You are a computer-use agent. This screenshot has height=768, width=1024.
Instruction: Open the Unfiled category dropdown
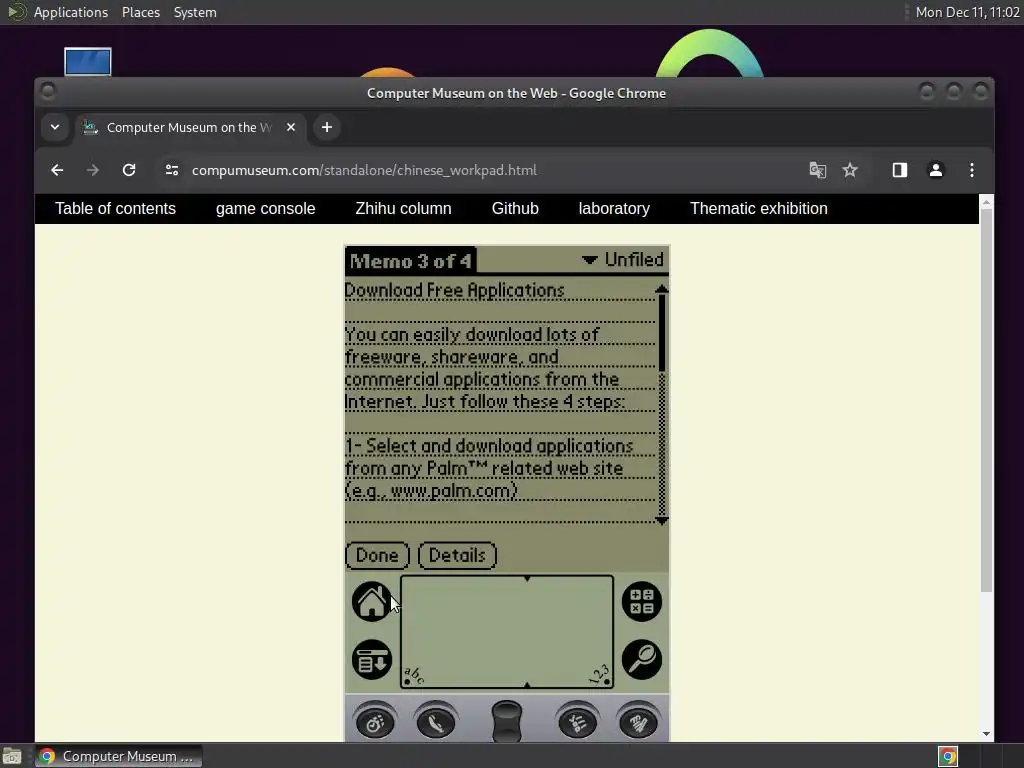point(623,260)
